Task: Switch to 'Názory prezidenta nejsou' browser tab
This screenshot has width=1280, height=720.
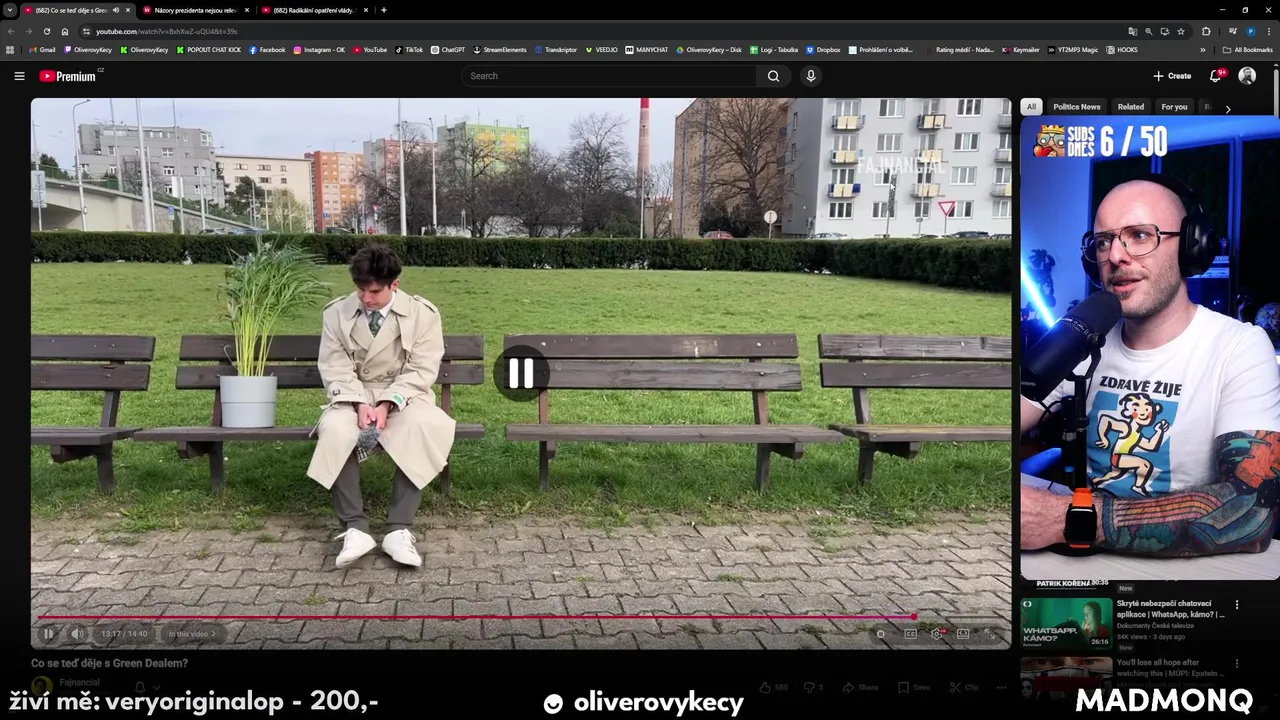Action: 196,10
